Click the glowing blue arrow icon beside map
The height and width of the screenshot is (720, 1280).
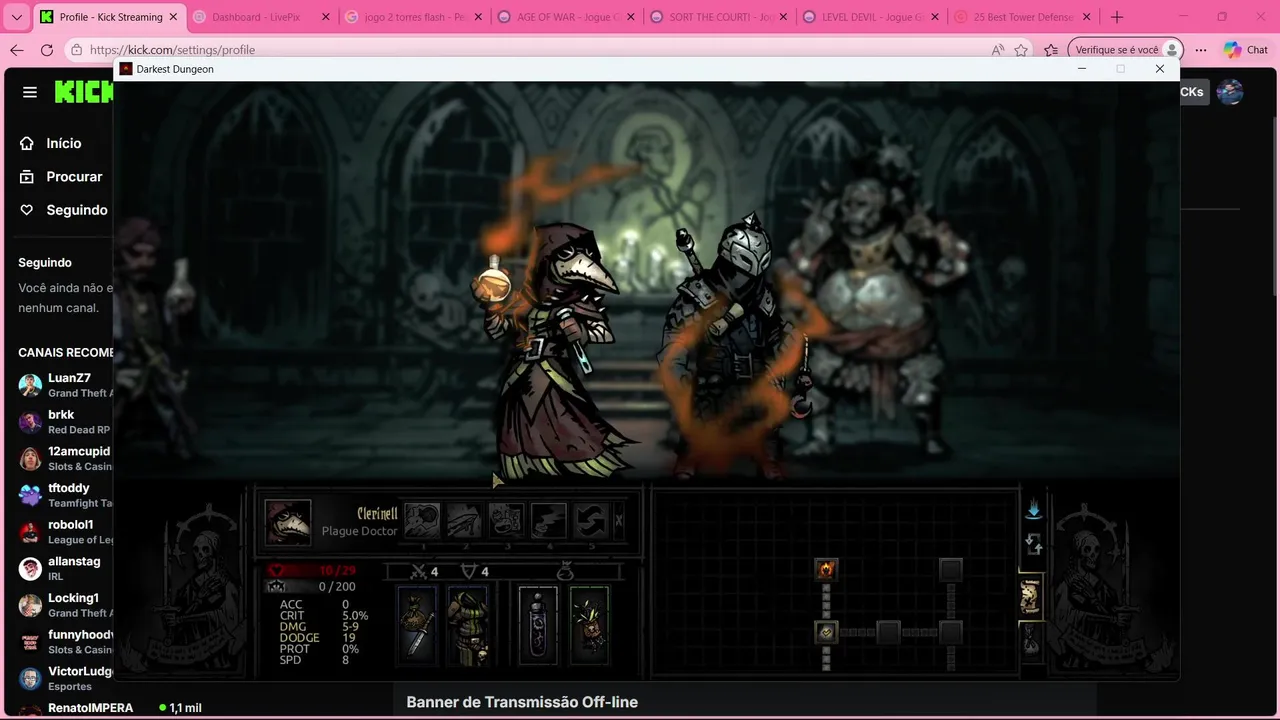click(x=1033, y=510)
